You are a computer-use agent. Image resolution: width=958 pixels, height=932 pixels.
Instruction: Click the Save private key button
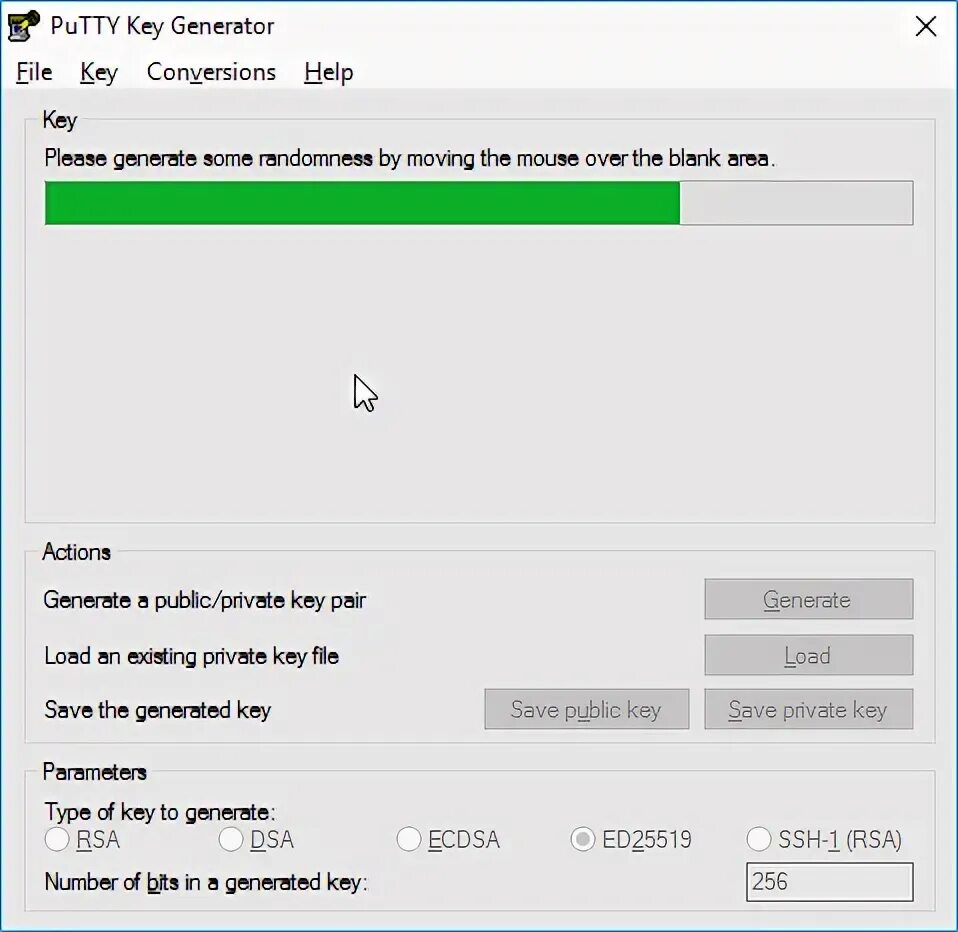pyautogui.click(x=808, y=709)
